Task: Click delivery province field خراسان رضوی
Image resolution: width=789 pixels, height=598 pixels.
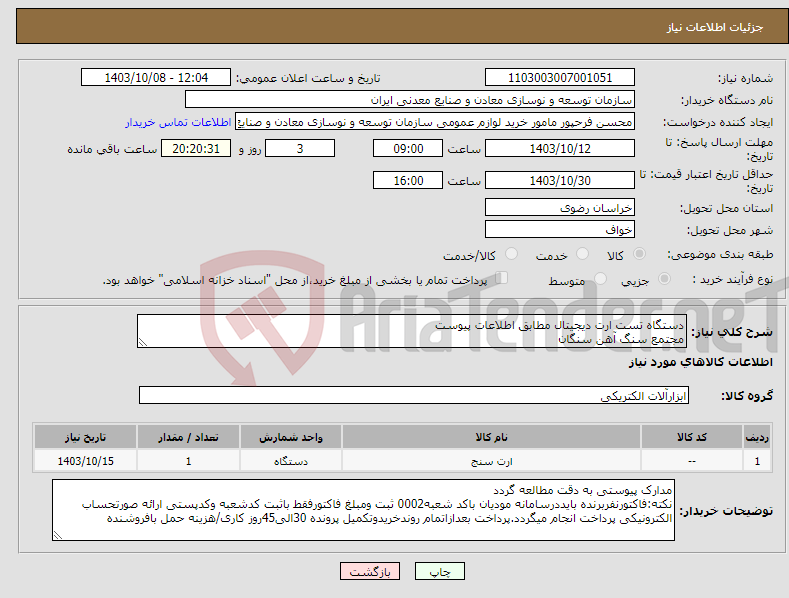Action: 560,207
